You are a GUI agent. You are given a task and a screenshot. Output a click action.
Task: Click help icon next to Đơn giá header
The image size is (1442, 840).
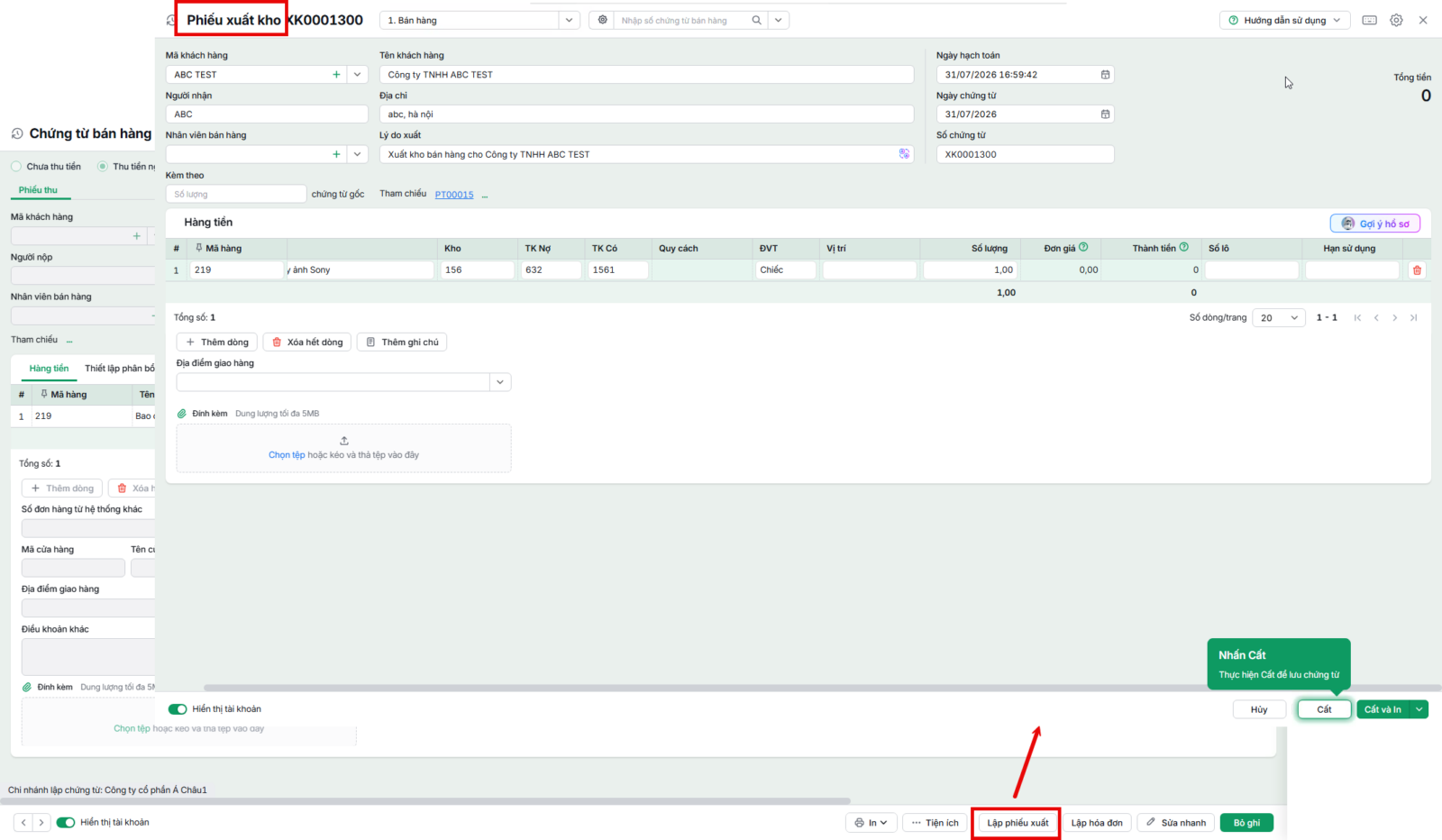pyautogui.click(x=1083, y=247)
